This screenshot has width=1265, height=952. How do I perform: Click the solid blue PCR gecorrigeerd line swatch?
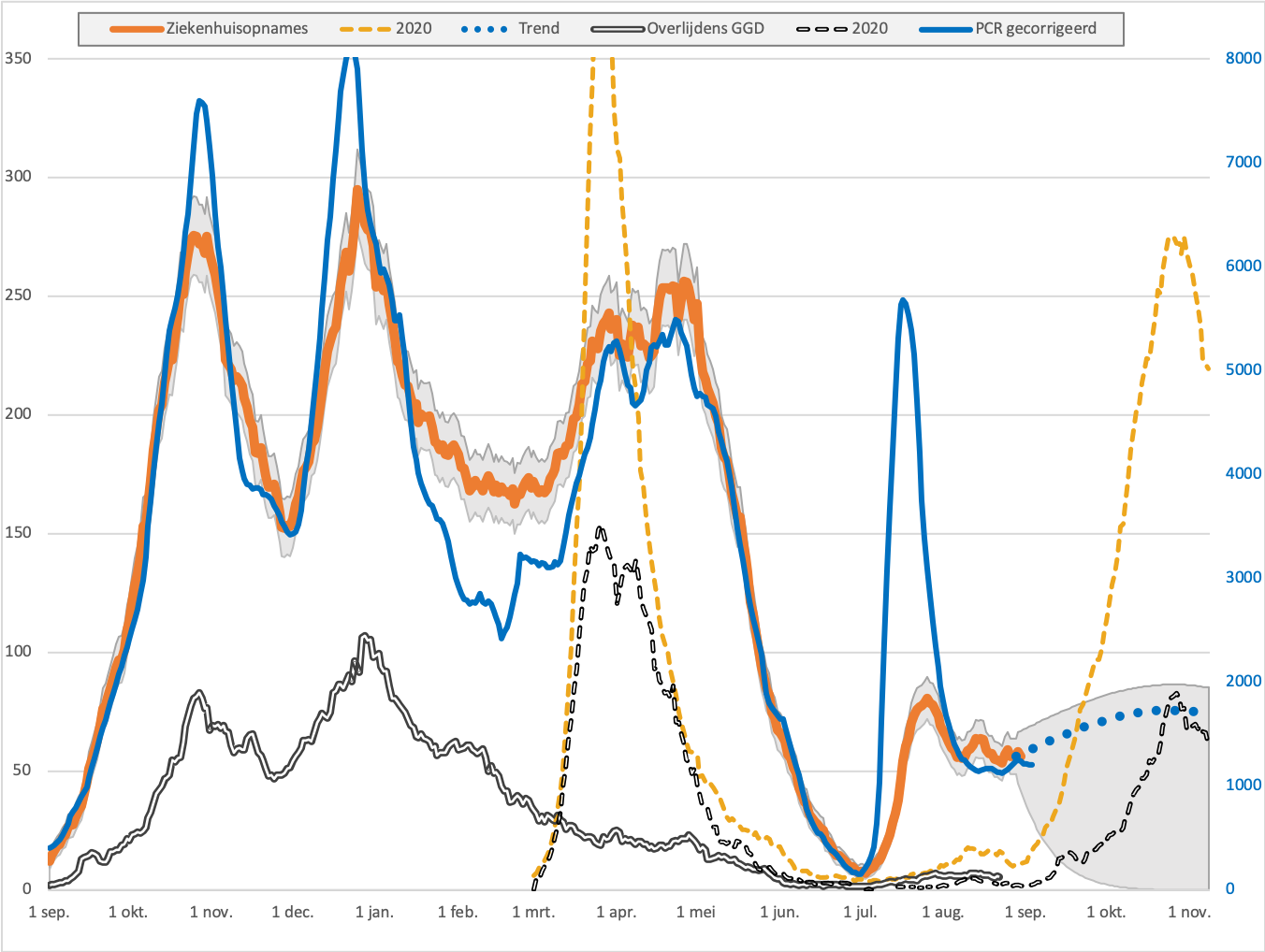click(946, 29)
